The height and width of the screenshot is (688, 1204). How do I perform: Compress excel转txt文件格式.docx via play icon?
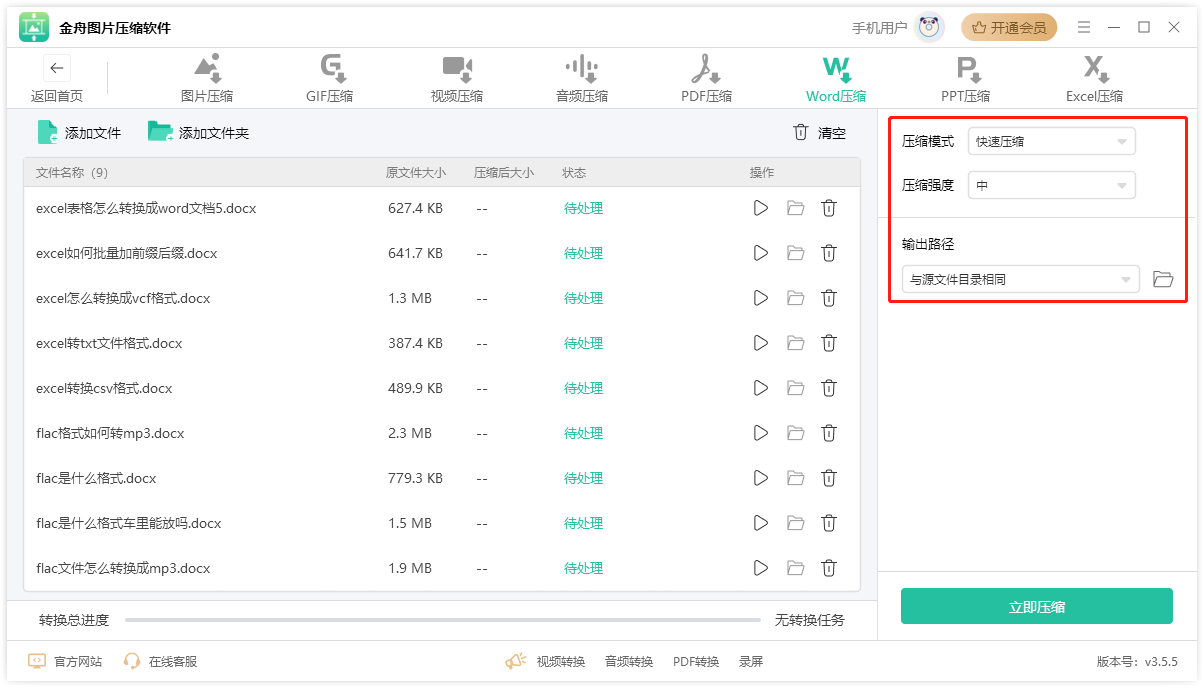tap(761, 343)
